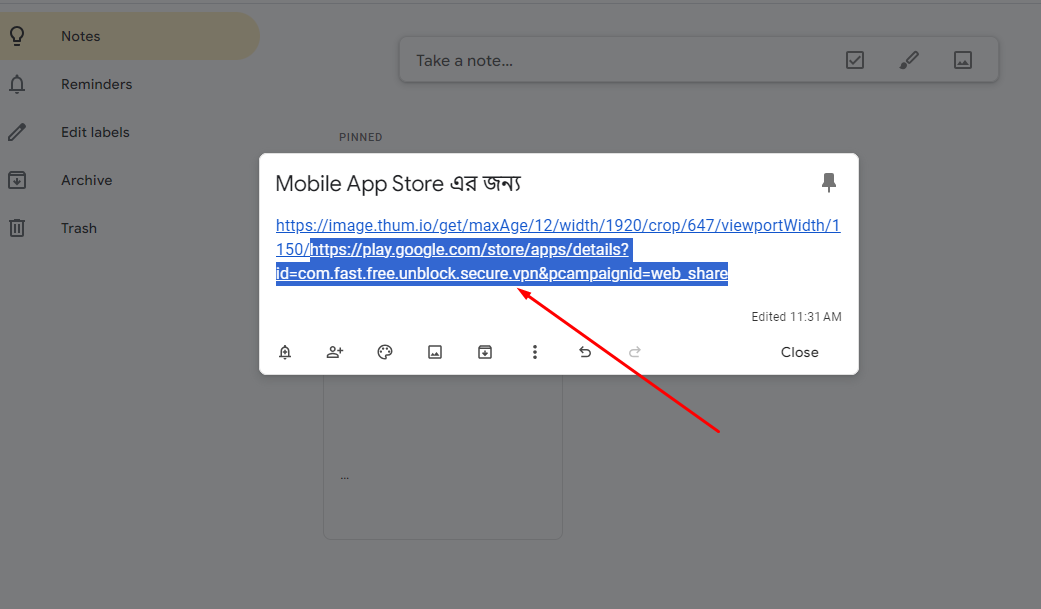Click the note title 'Mobile App Store'
Viewport: 1041px width, 609px height.
click(398, 183)
